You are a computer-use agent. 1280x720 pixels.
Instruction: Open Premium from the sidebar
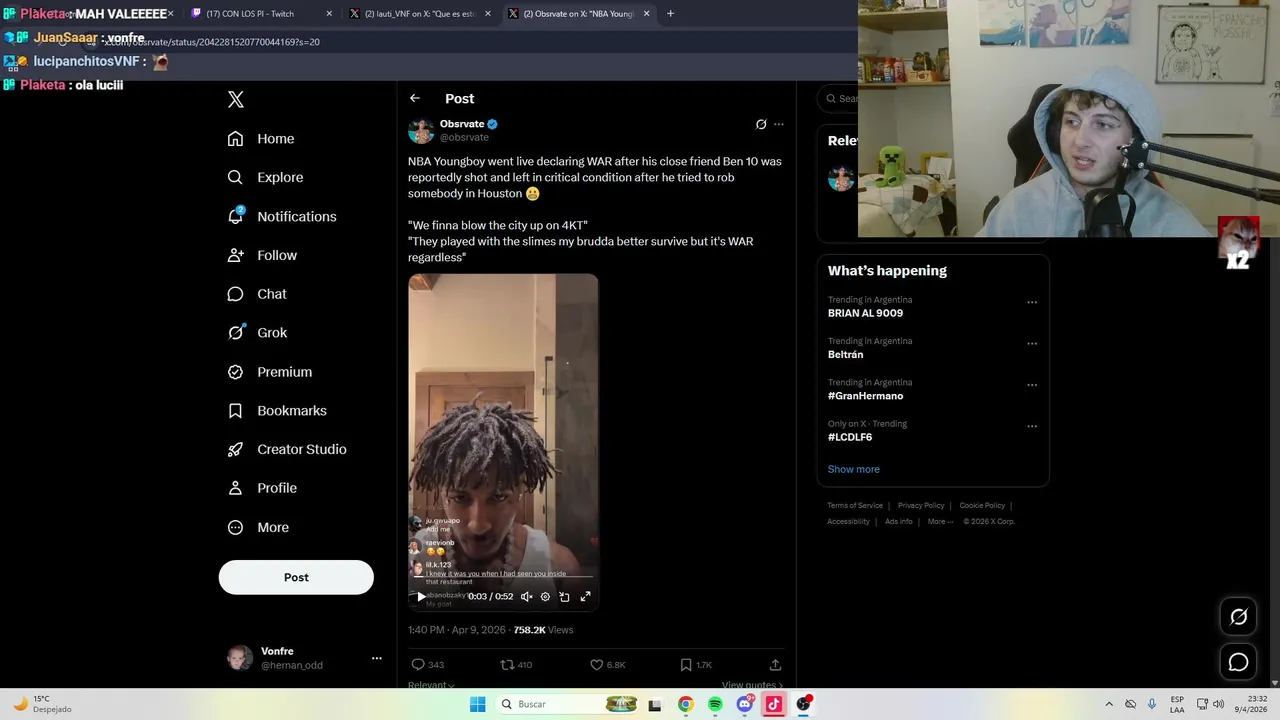(270, 372)
